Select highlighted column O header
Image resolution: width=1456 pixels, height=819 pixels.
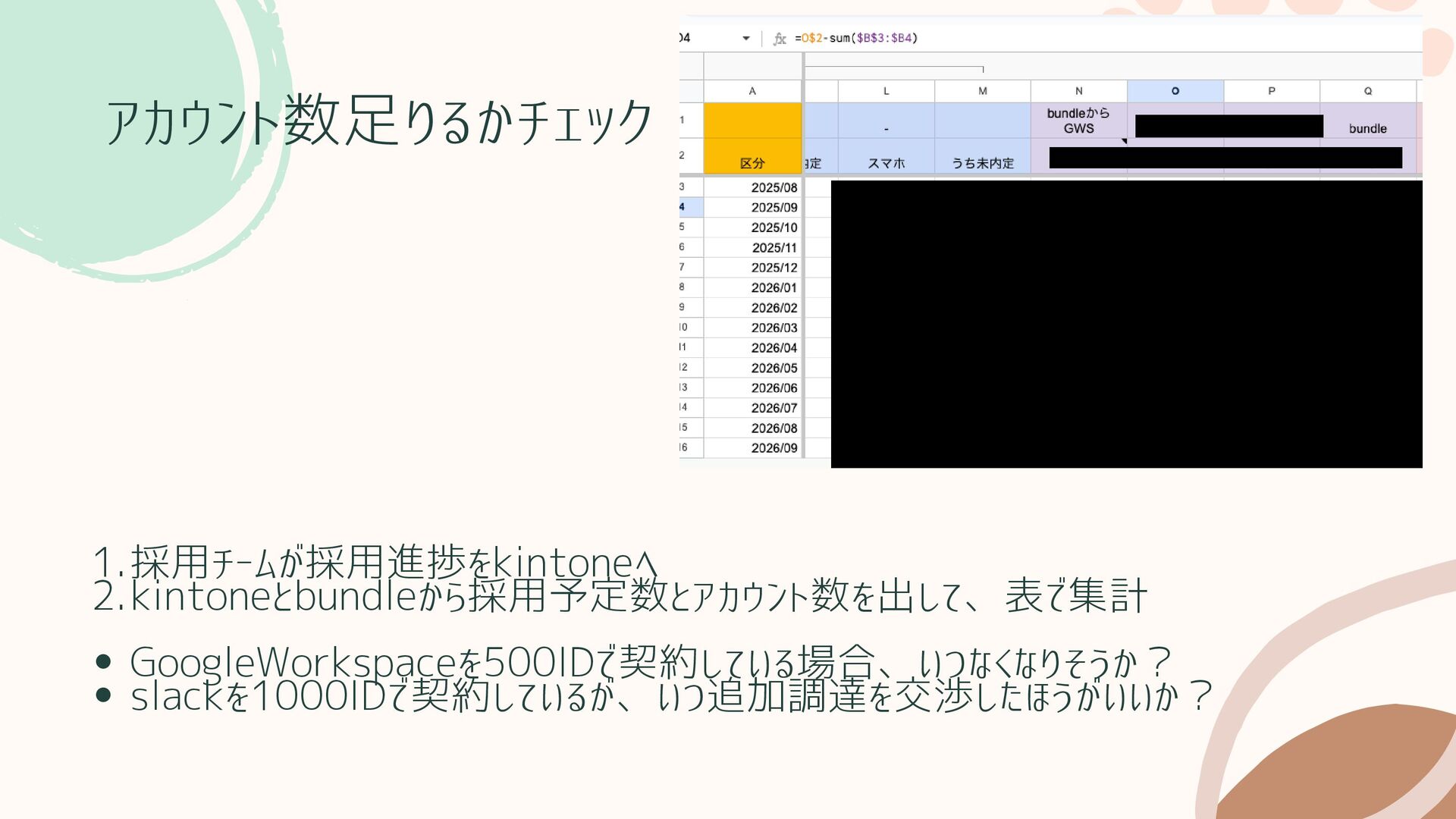(x=1175, y=91)
